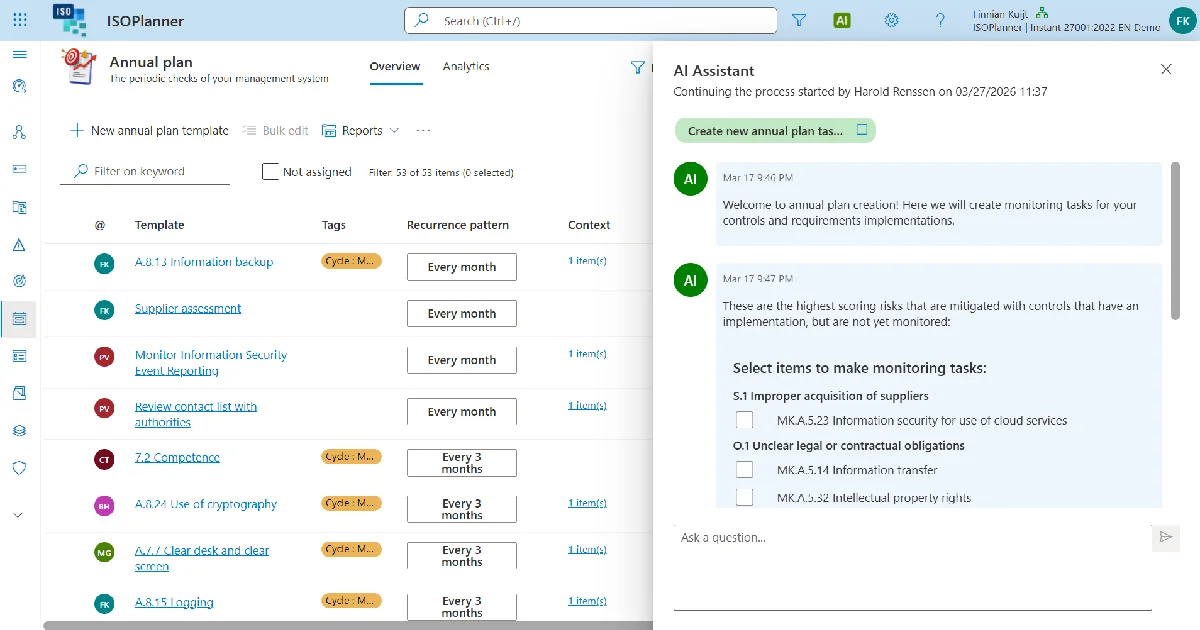Open settings gear in top bar
The width and height of the screenshot is (1200, 630).
(892, 20)
